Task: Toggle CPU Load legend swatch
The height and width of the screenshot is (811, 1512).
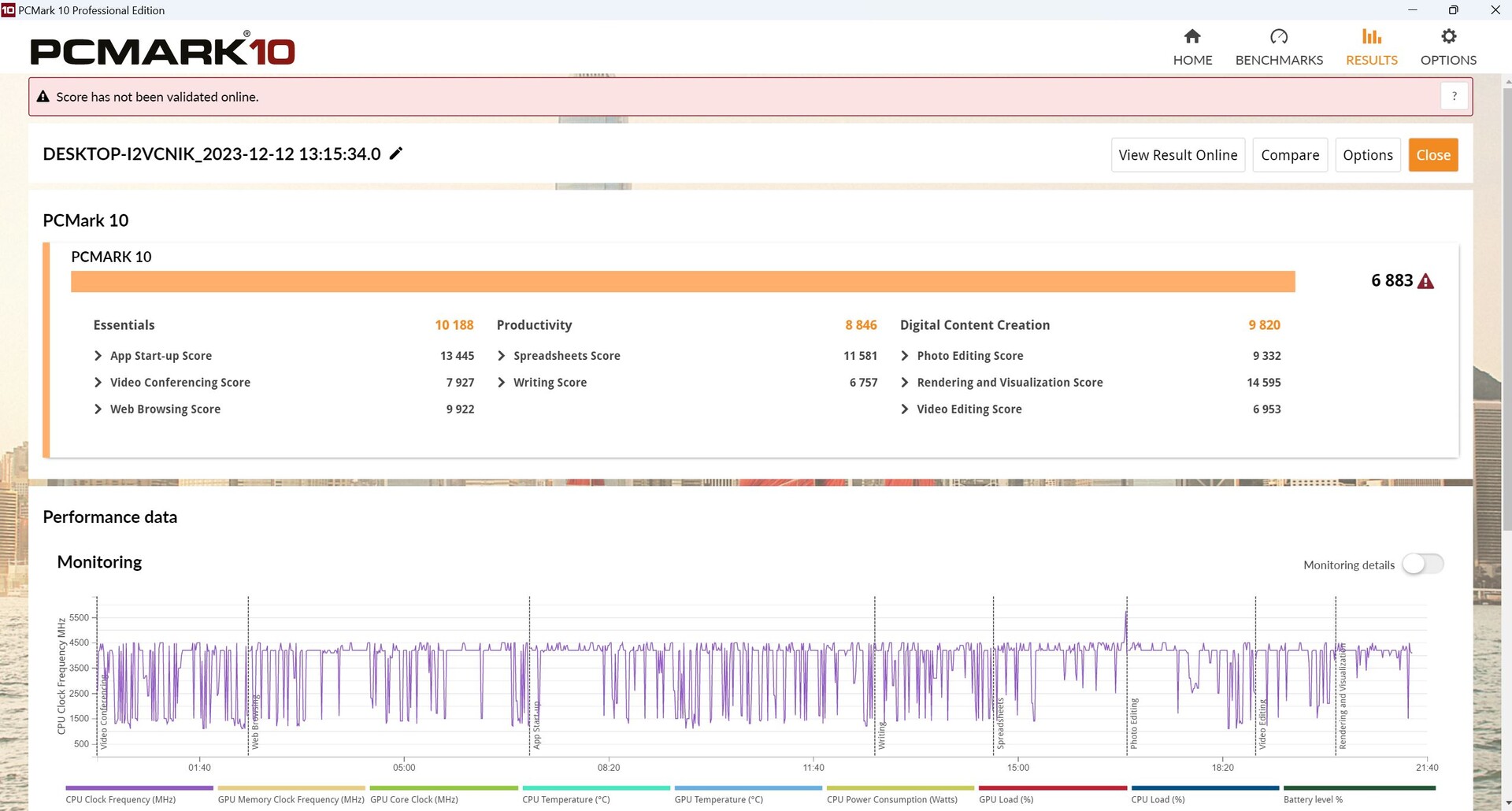Action: [1205, 787]
